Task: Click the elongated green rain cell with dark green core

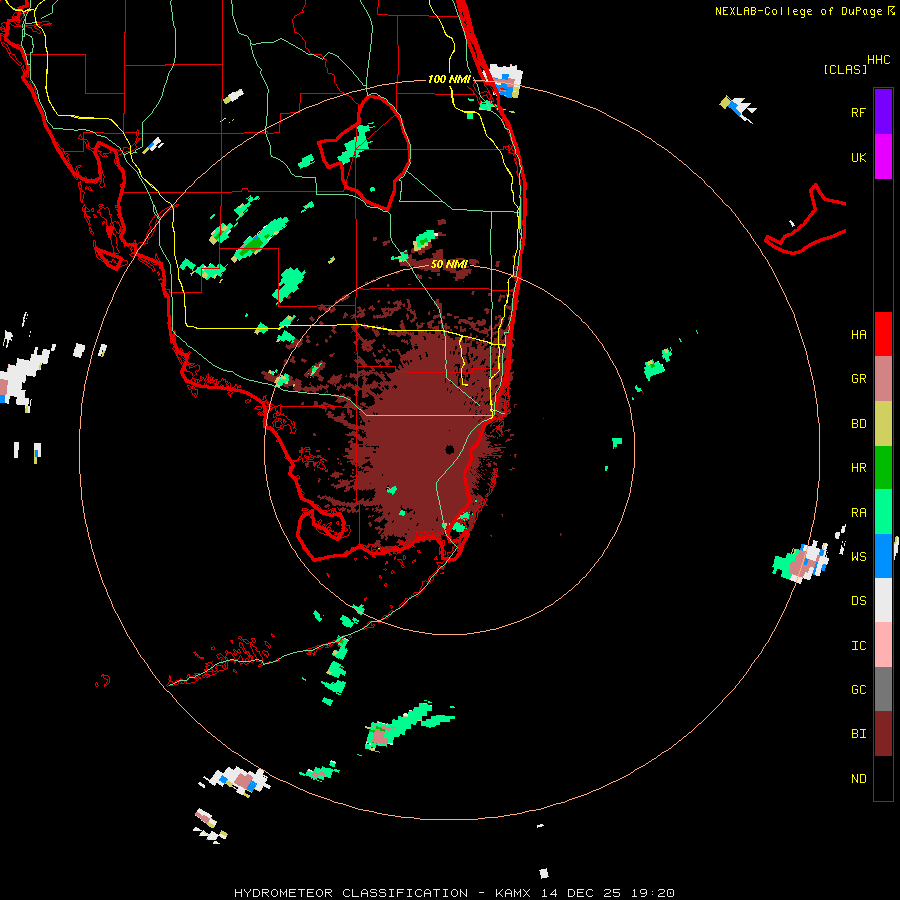Action: 259,240
